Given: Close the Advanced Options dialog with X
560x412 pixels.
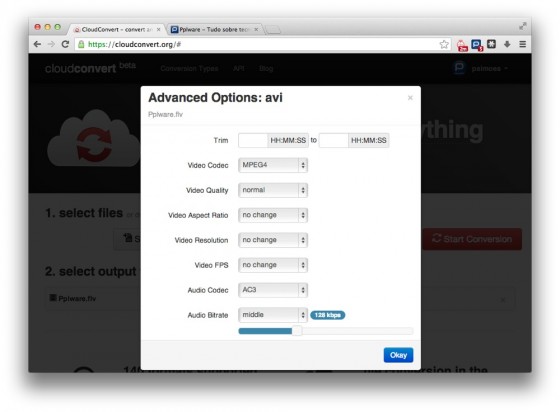Looking at the screenshot, I should [410, 98].
